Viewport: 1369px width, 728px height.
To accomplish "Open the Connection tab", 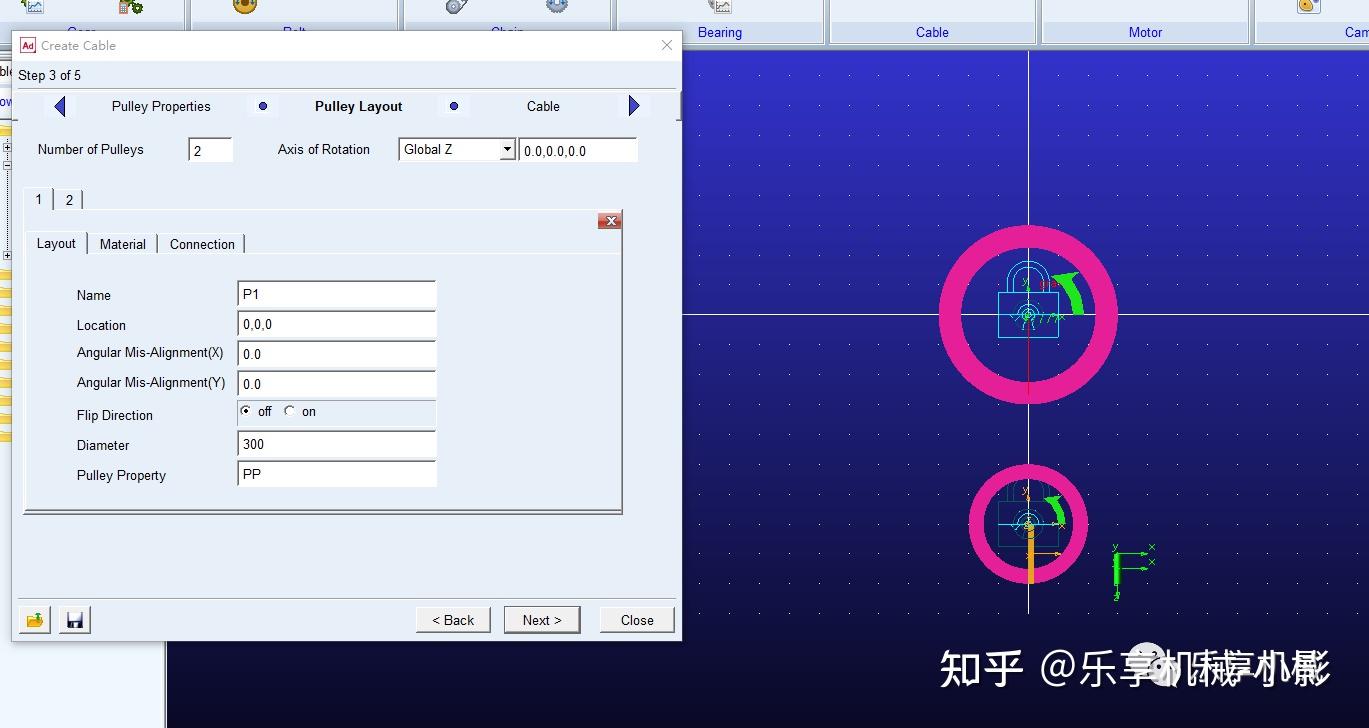I will (x=201, y=244).
